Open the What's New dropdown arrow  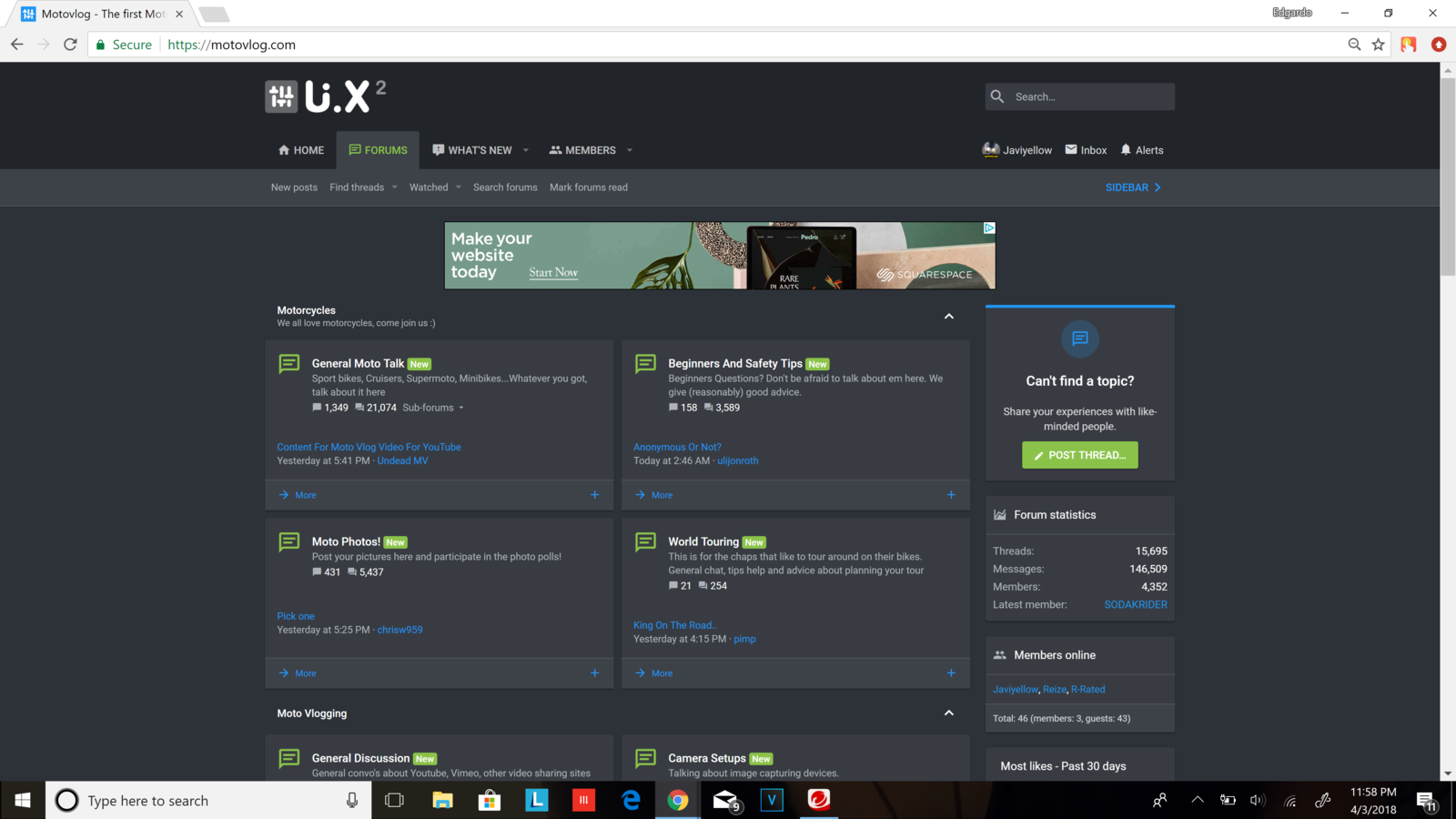(525, 150)
